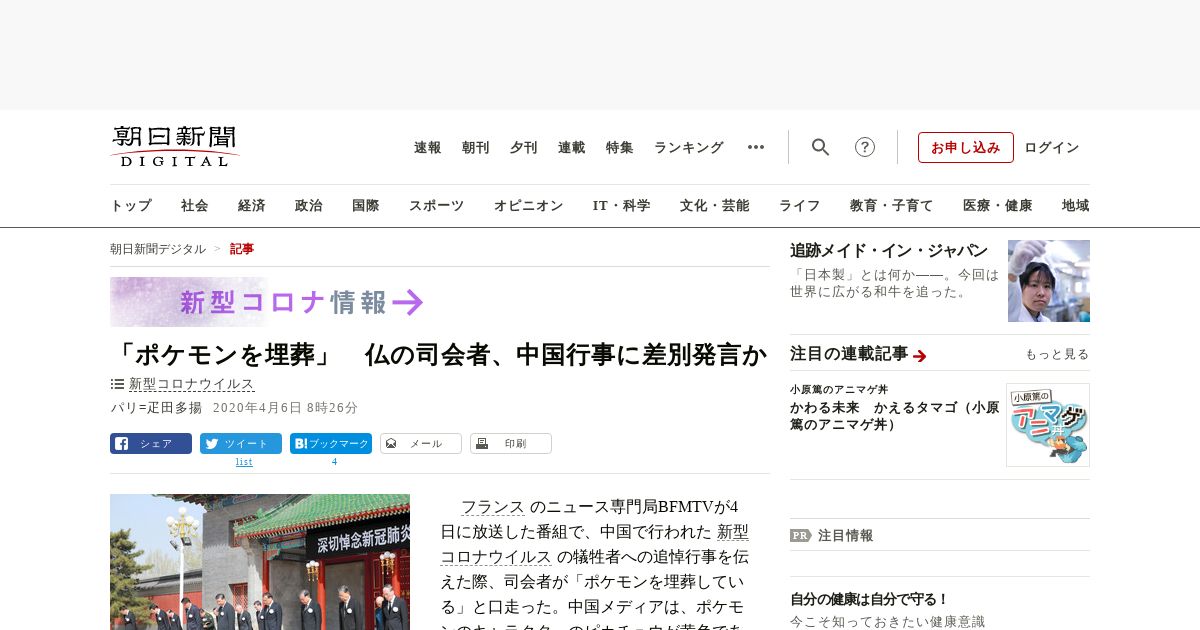
Task: Open 自分の健康は自分で守る！ link
Action: (869, 600)
